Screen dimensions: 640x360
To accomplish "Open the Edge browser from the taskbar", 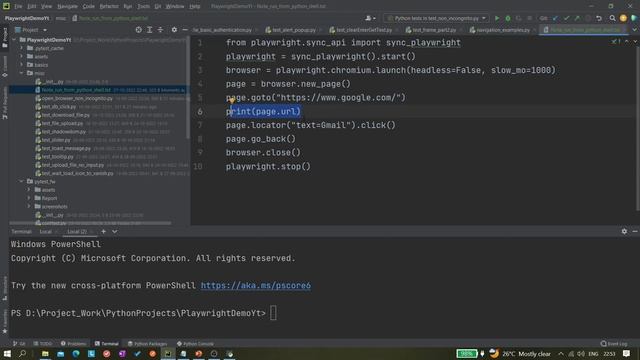I will (x=76, y=353).
